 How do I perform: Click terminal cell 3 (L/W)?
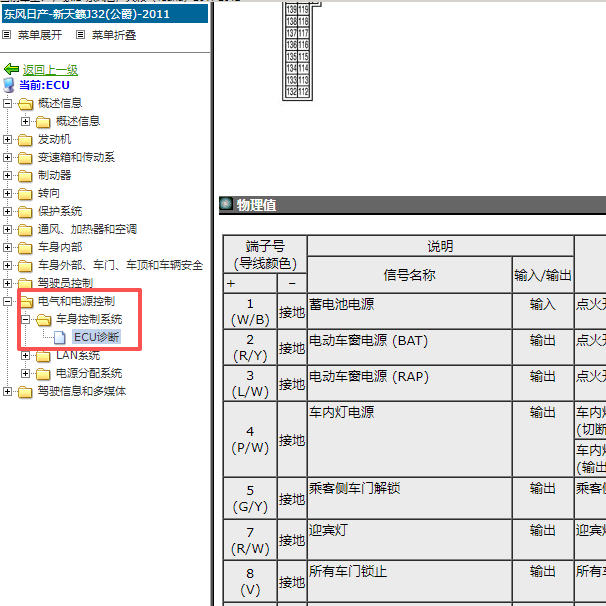tap(250, 383)
